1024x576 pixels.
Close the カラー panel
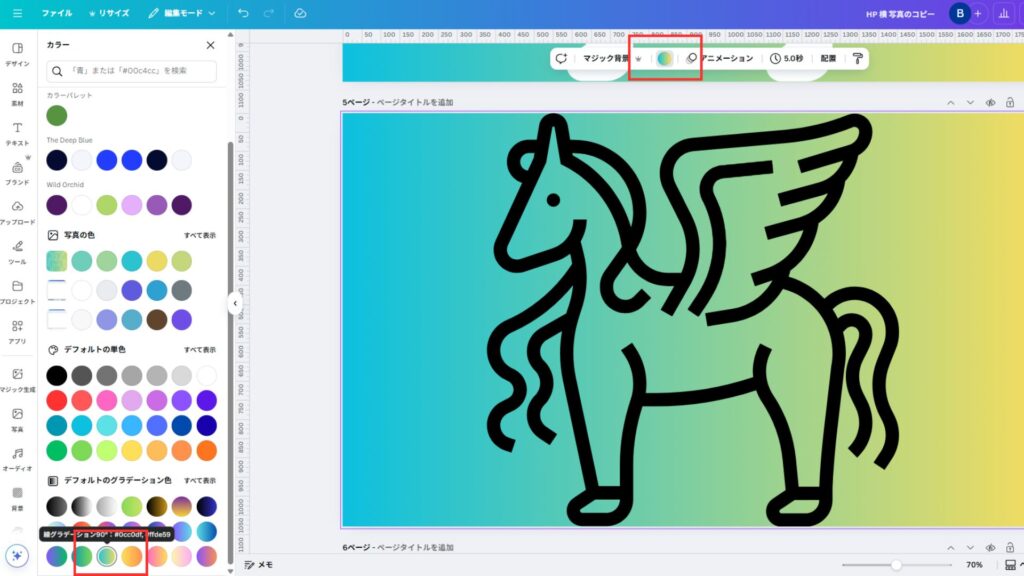tap(210, 45)
